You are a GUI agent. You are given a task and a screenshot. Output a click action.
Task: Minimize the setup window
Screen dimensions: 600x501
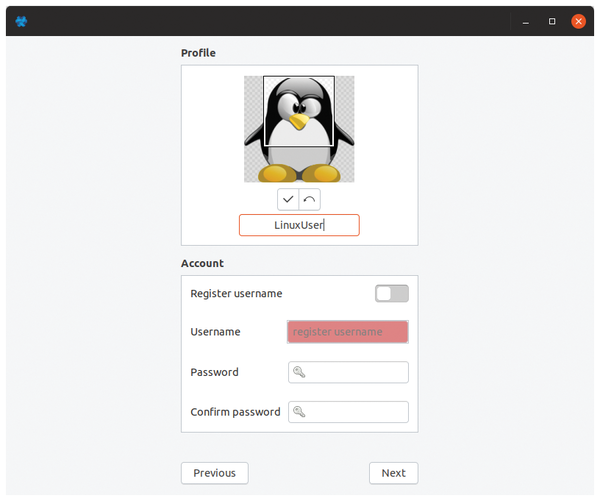tap(526, 21)
